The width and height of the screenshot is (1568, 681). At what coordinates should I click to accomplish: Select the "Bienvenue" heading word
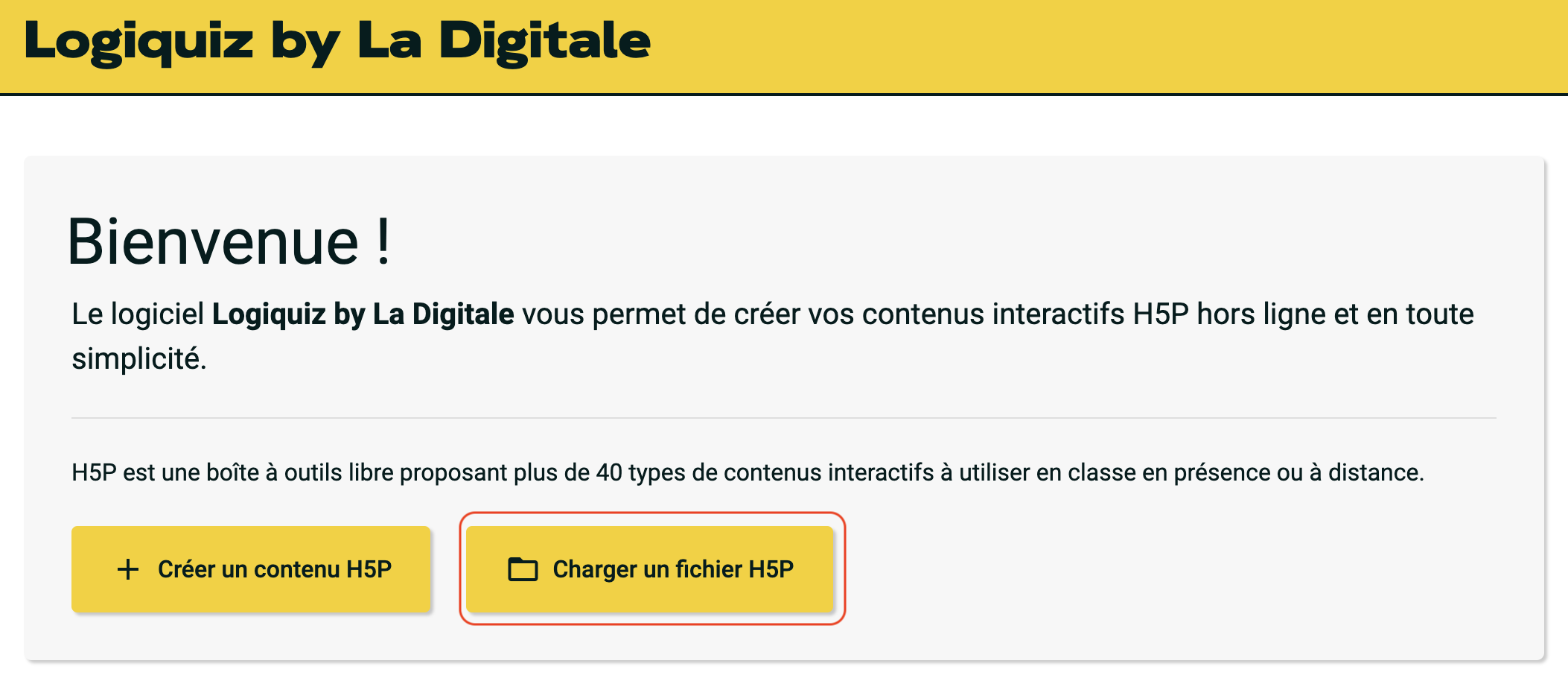[x=214, y=243]
